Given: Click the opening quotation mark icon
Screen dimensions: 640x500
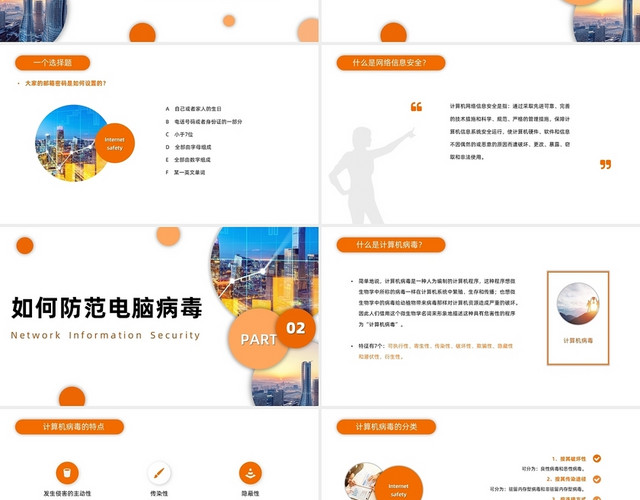Looking at the screenshot, I should coord(416,107).
